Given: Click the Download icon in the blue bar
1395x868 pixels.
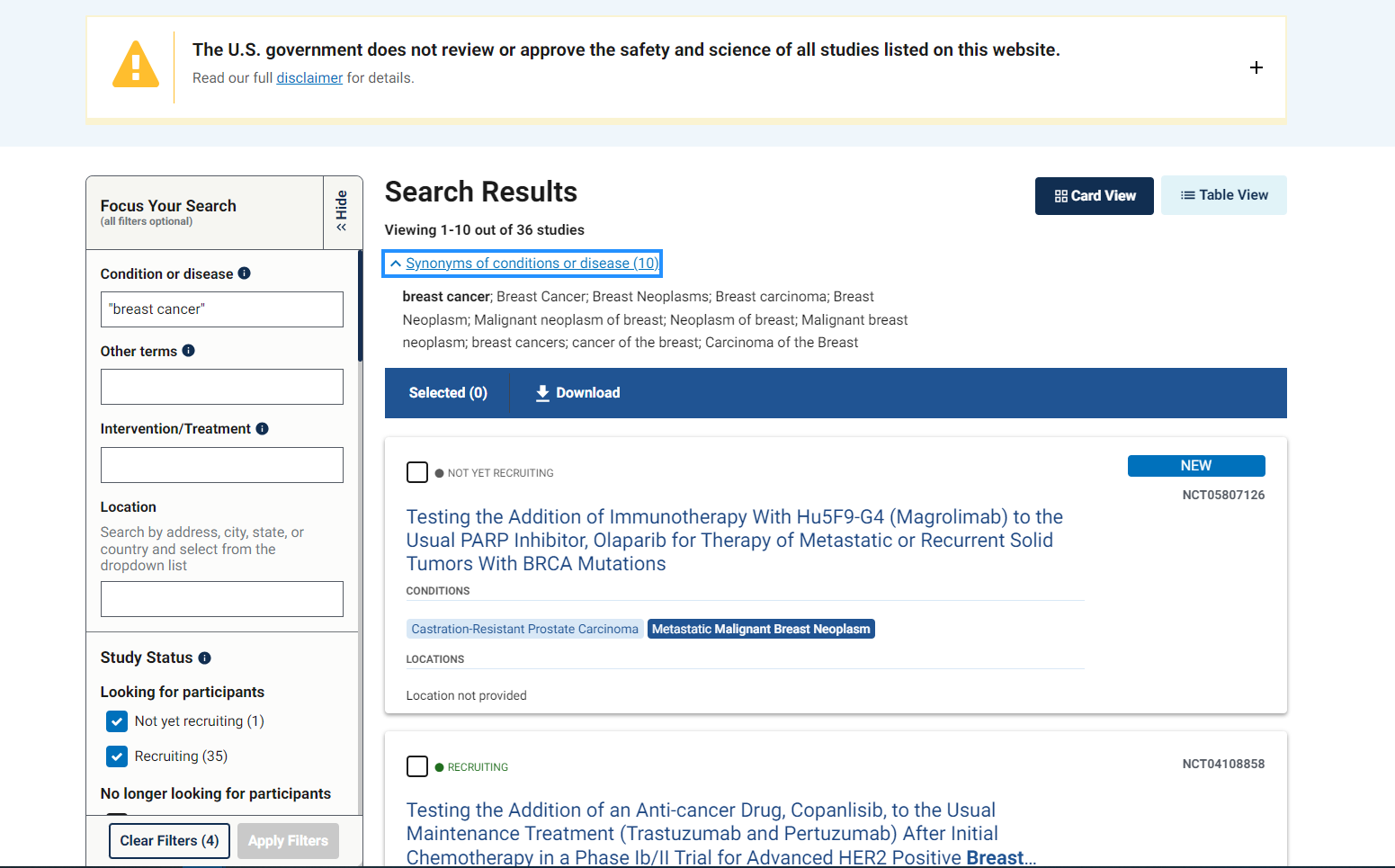Looking at the screenshot, I should [541, 392].
